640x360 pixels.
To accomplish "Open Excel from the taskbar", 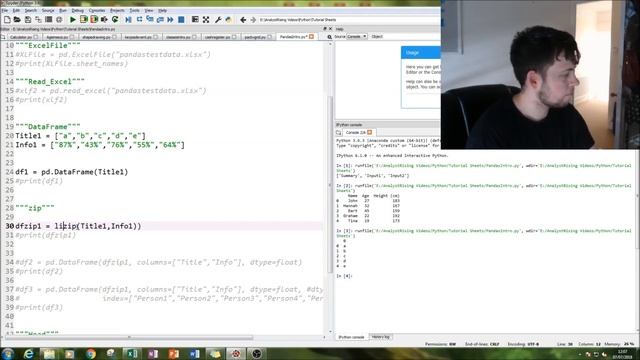I will coord(131,353).
